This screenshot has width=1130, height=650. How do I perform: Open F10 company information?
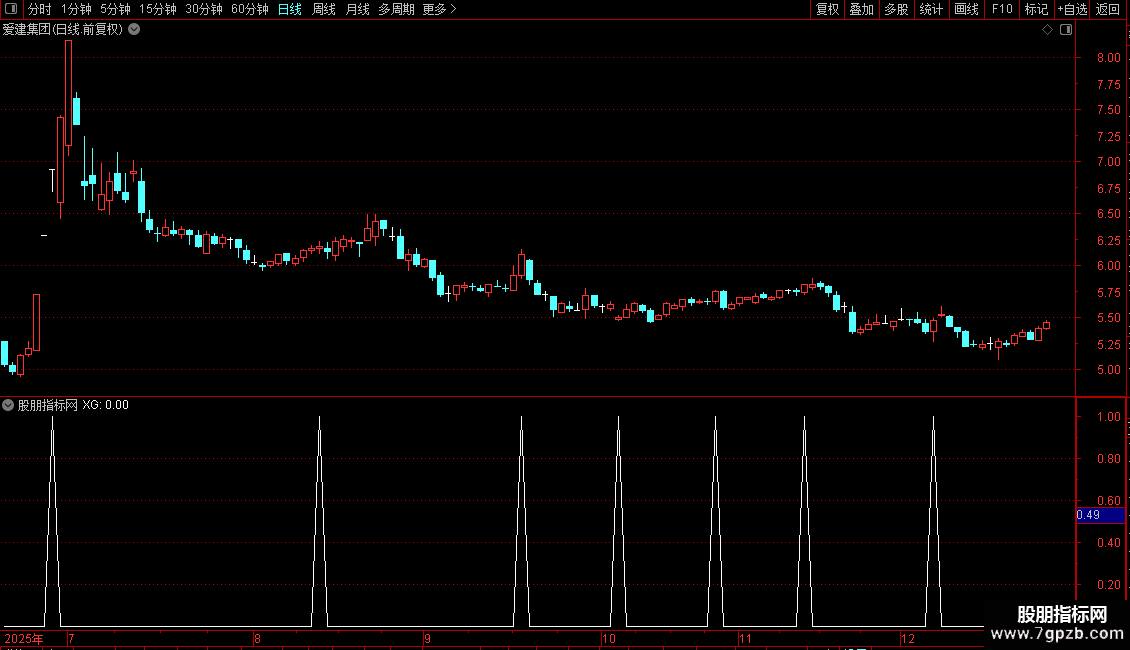point(1002,9)
